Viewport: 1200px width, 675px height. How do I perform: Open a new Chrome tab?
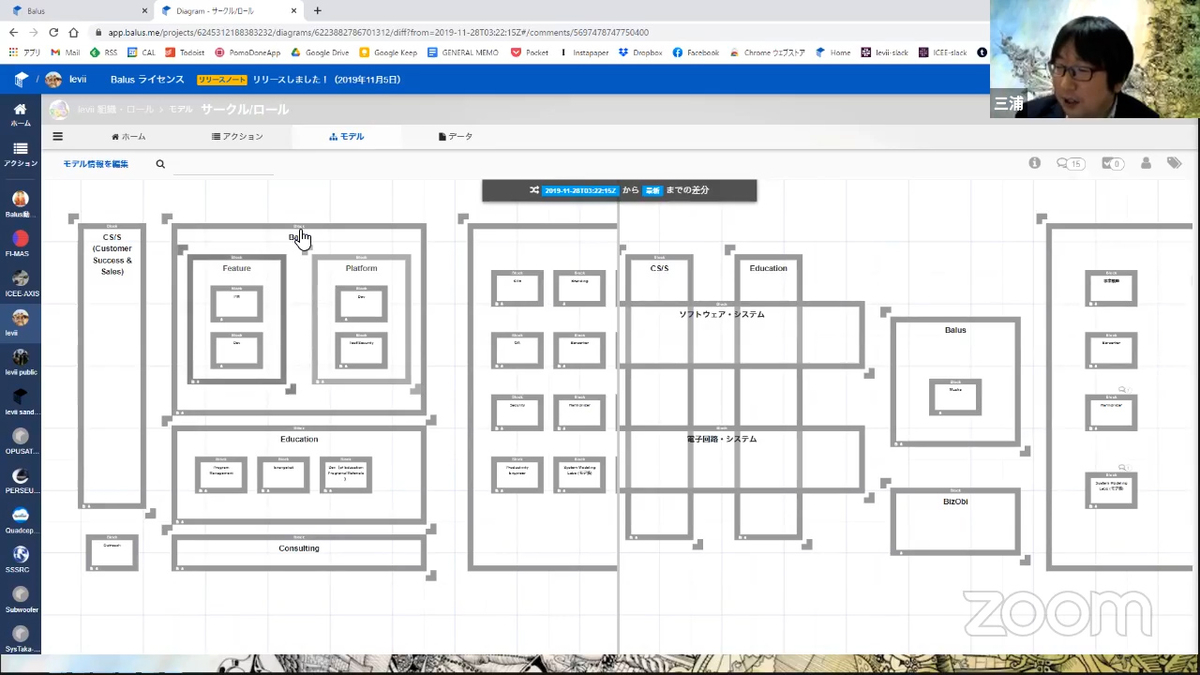318,10
